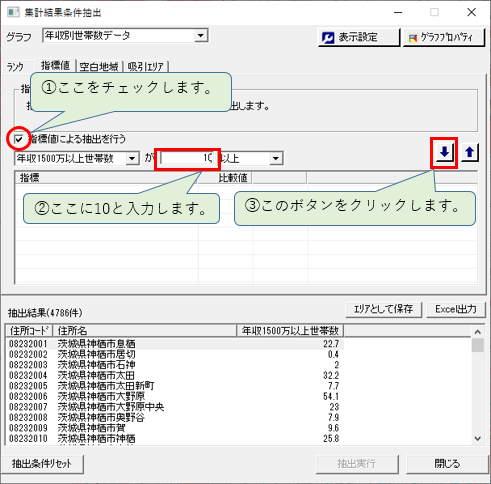Click scroll-down arrow of results list
The image size is (491, 484).
click(478, 438)
